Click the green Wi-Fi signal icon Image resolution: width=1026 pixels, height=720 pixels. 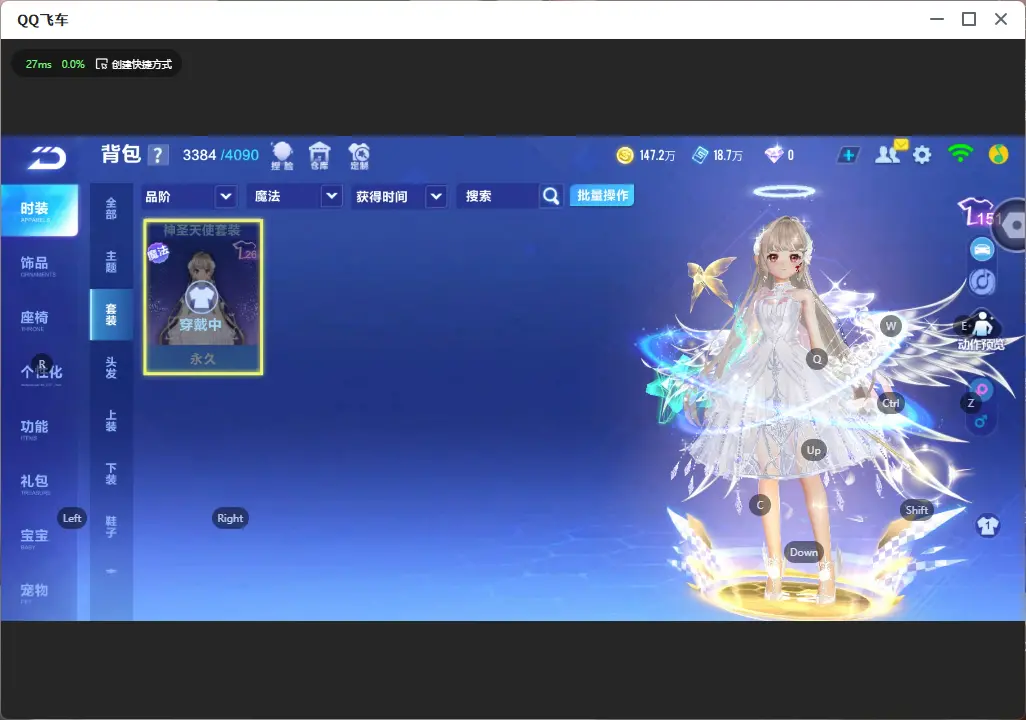click(x=960, y=154)
